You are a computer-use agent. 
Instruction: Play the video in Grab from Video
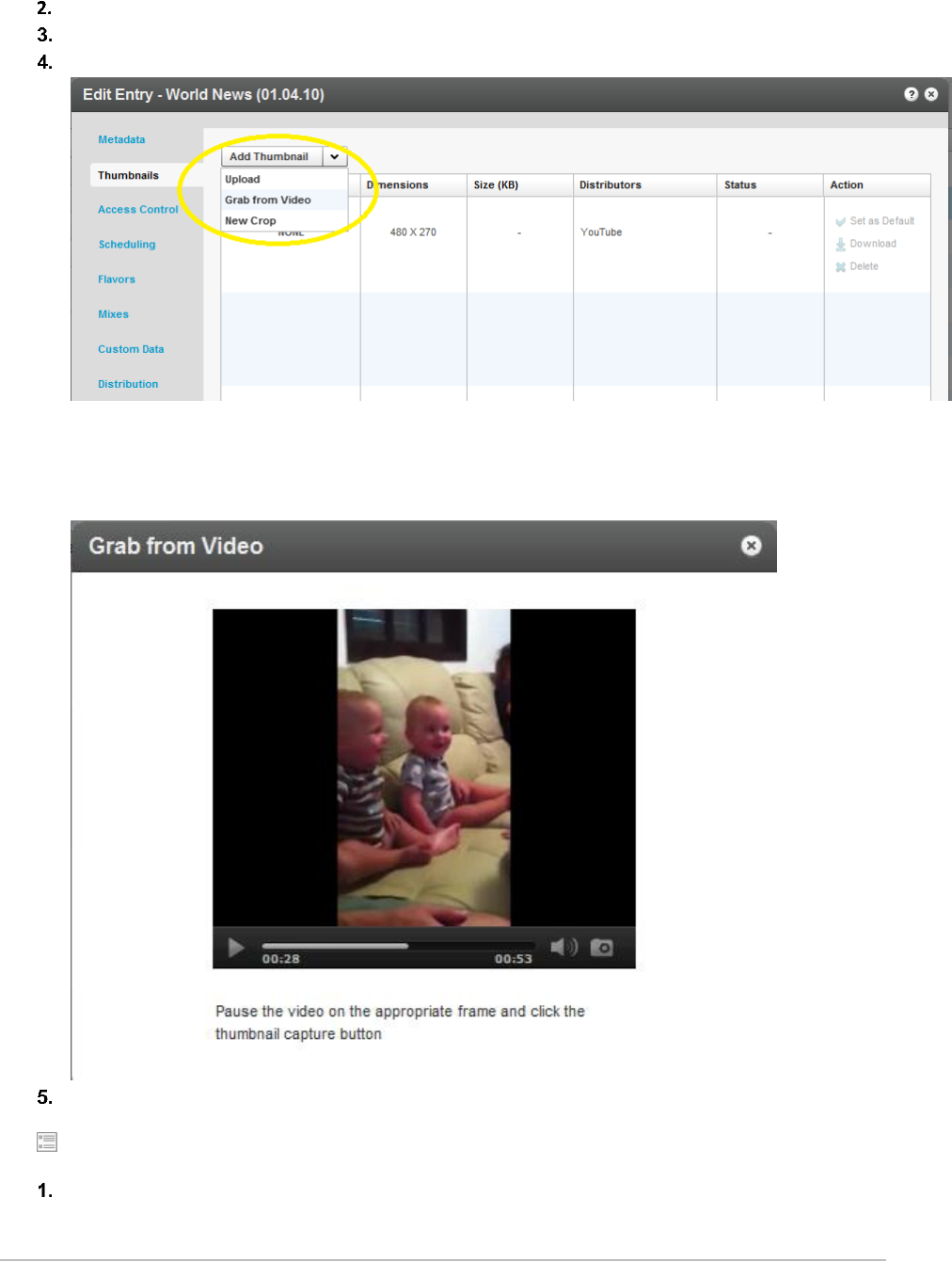236,948
